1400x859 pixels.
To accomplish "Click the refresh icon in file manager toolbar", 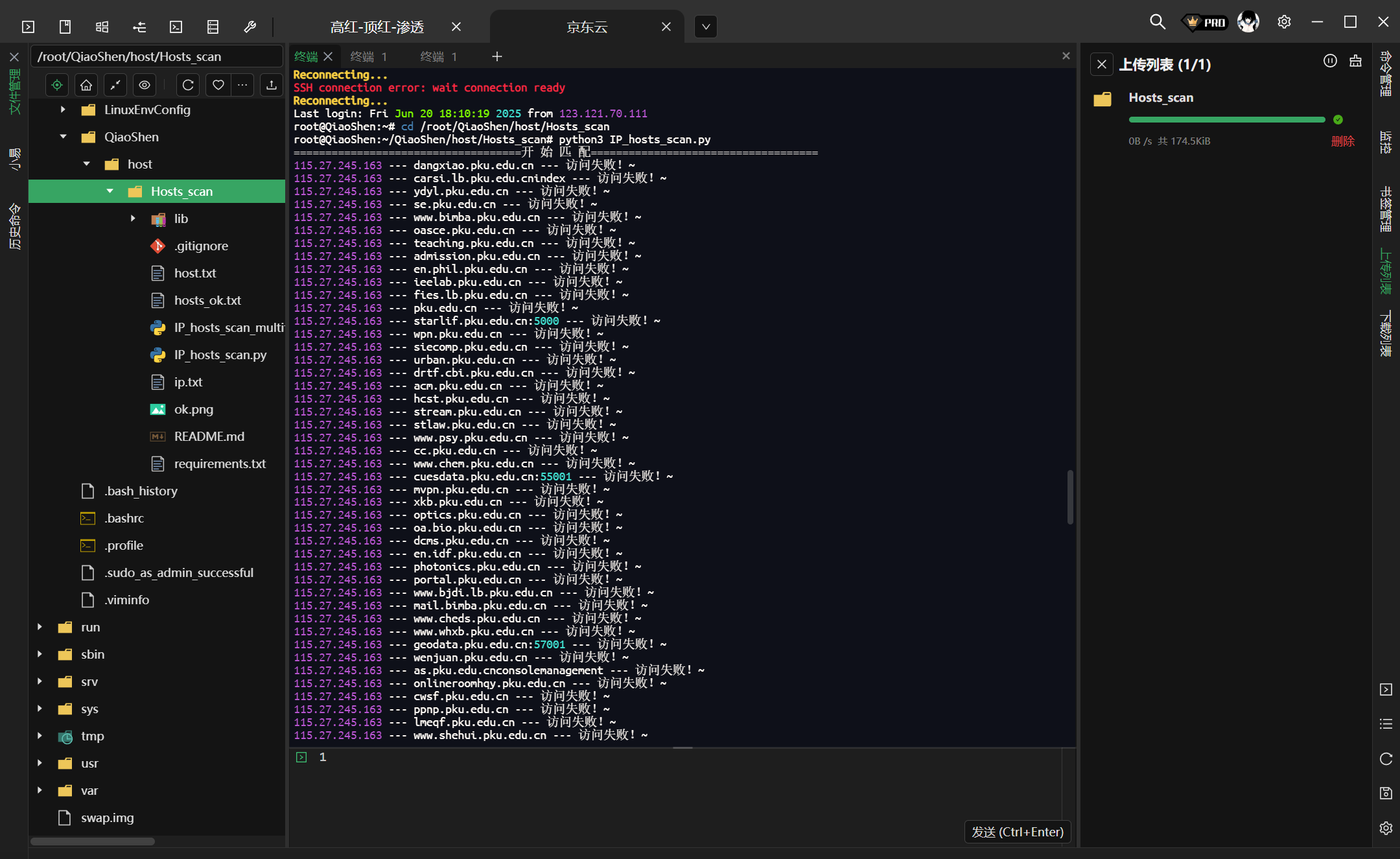I will 188,85.
